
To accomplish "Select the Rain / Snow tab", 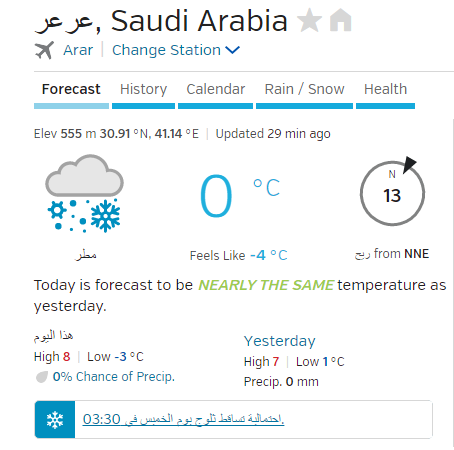I will click(x=304, y=89).
